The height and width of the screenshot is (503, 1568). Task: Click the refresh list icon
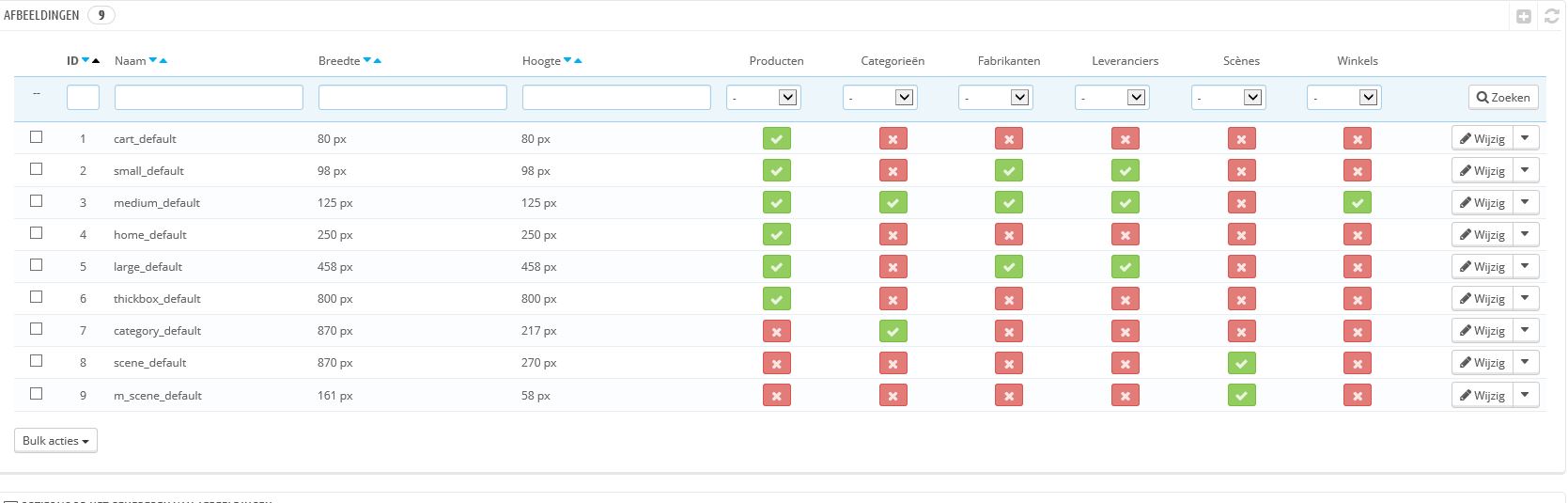tap(1551, 16)
